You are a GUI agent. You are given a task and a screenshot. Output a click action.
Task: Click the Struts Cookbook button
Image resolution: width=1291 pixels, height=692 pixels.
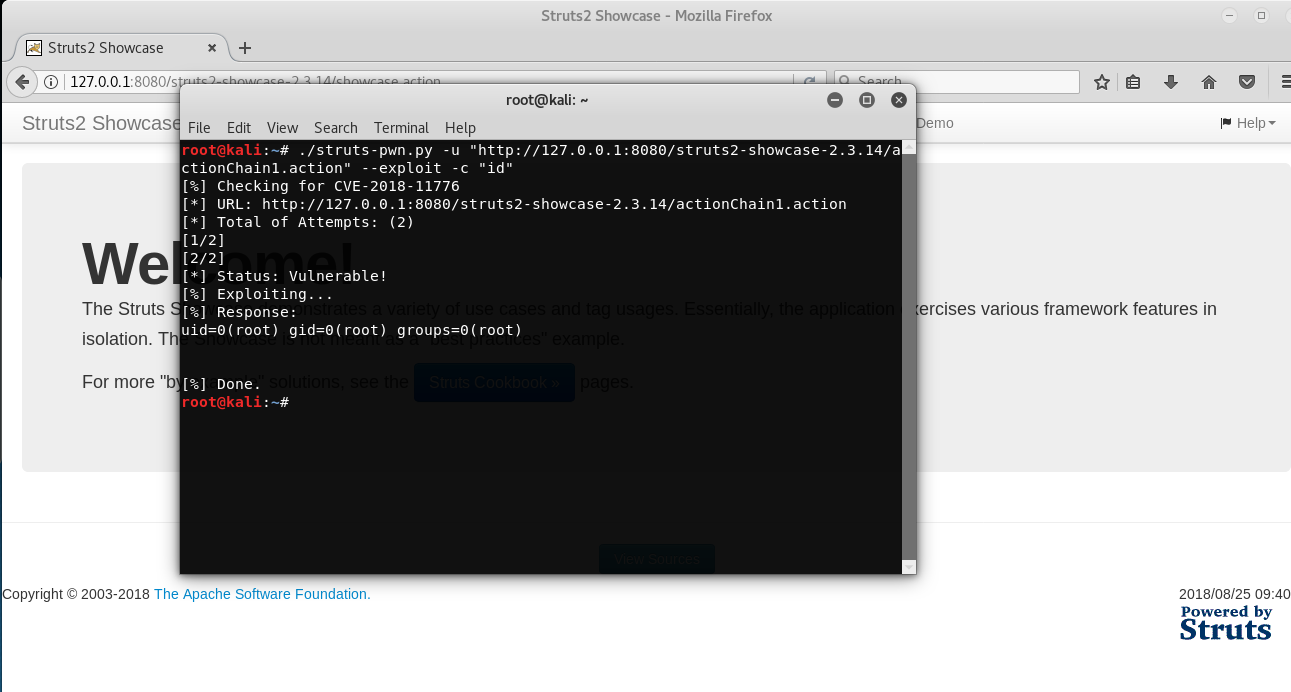coord(494,382)
